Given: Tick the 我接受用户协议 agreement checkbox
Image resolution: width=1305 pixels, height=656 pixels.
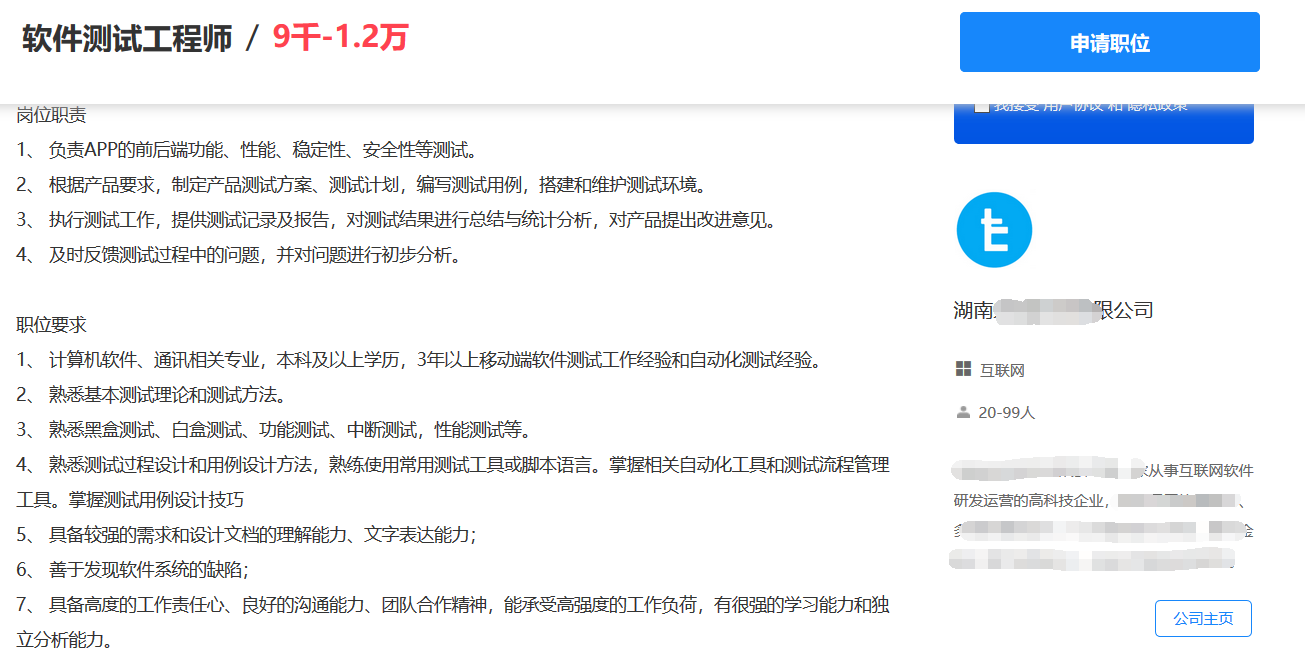Looking at the screenshot, I should coord(982,106).
